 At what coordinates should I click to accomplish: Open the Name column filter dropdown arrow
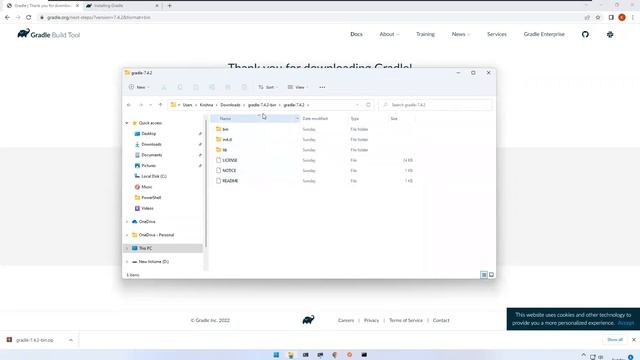(297, 118)
